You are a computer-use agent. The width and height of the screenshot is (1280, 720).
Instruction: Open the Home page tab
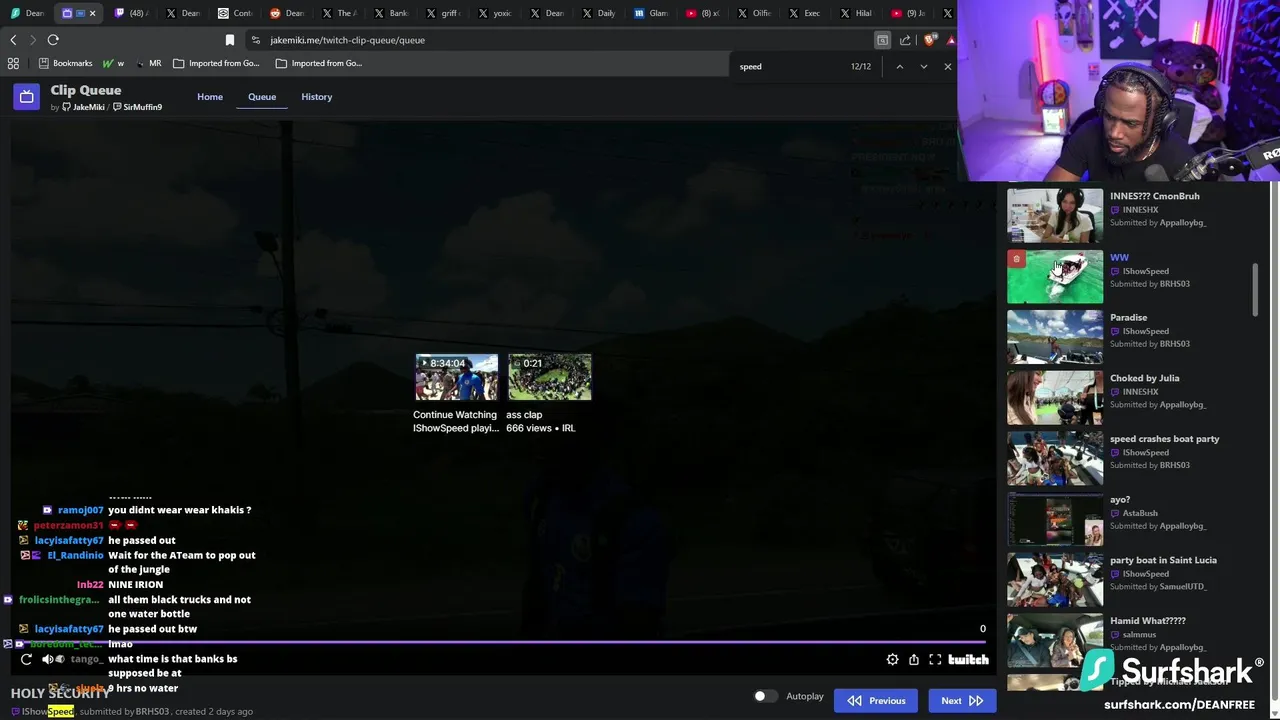point(210,97)
